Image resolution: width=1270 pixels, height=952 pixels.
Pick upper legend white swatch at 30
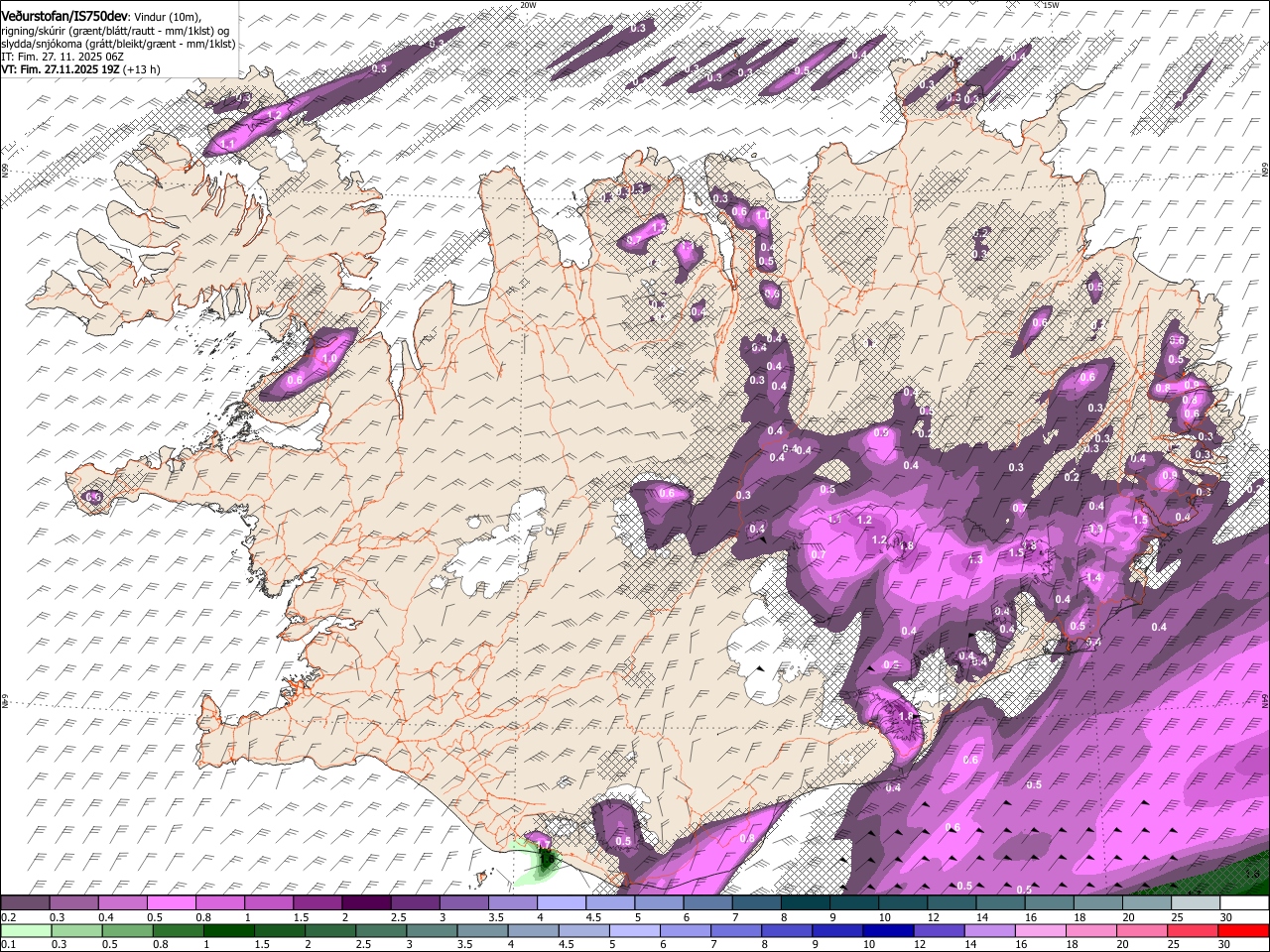coord(1244,903)
